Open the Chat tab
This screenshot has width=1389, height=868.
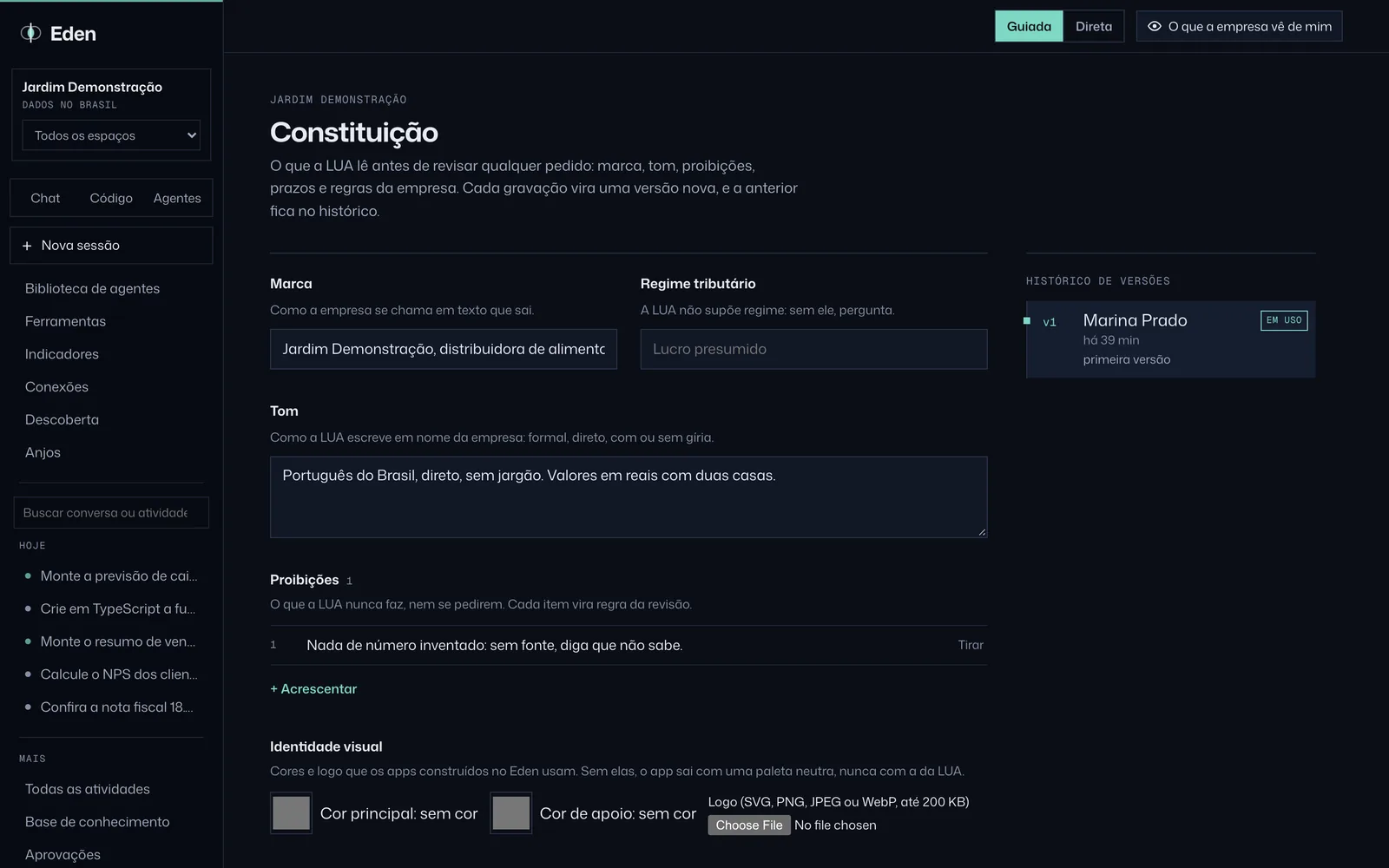click(45, 198)
